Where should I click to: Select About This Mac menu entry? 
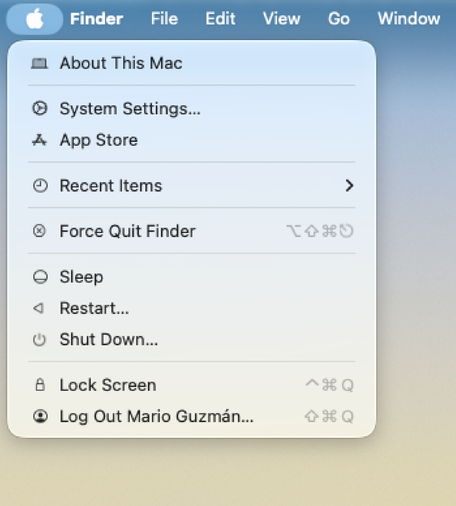[192, 63]
